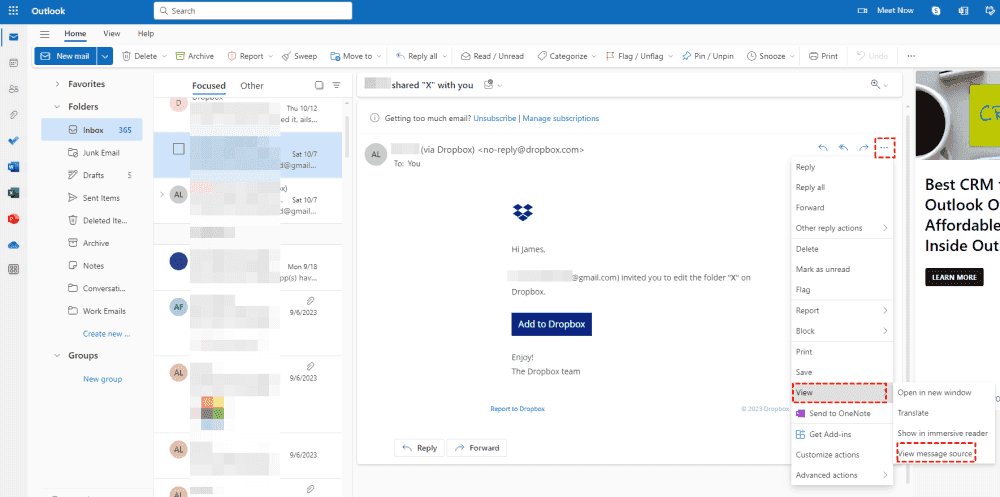Screen dimensions: 1000x497
Task: Click in the Search box
Action: tap(255, 11)
